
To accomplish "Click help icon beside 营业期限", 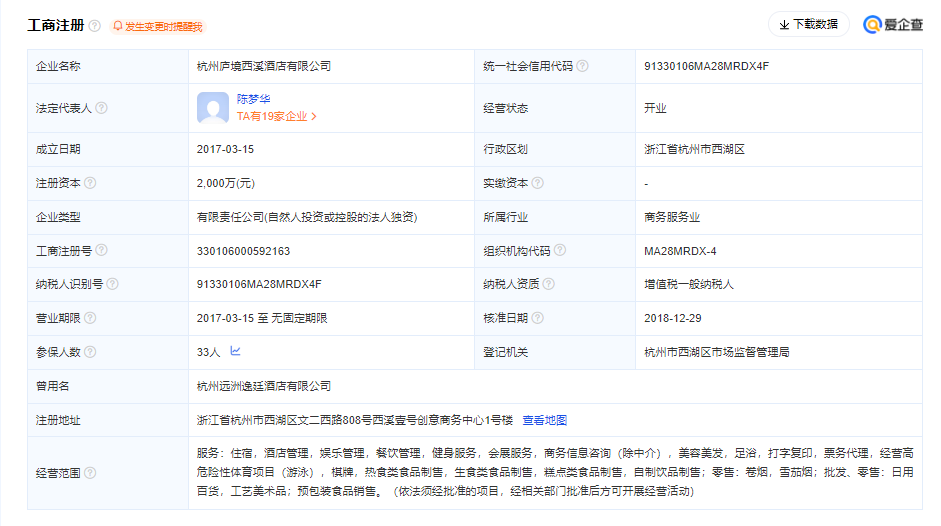I will [90, 318].
